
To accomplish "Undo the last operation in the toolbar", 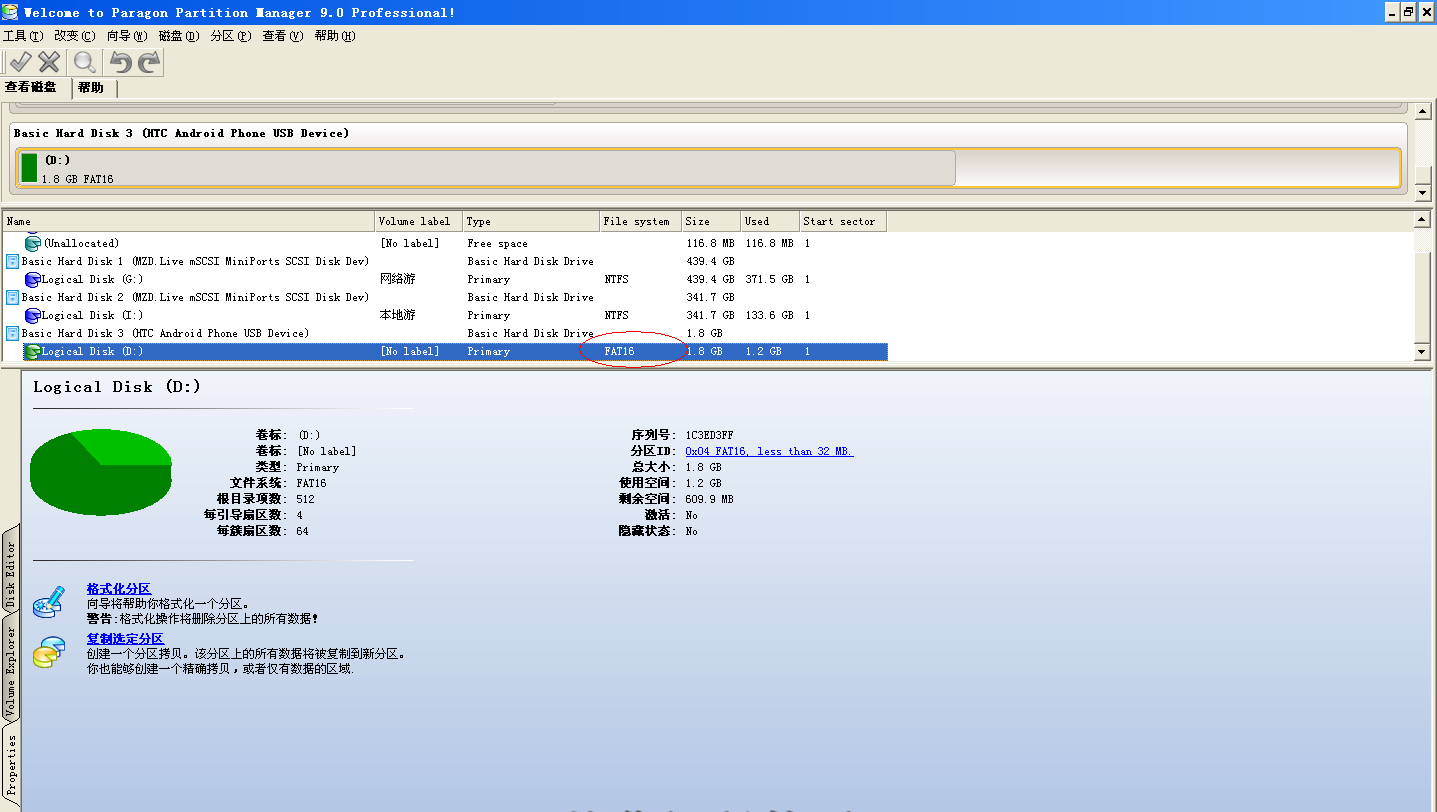I will [121, 62].
